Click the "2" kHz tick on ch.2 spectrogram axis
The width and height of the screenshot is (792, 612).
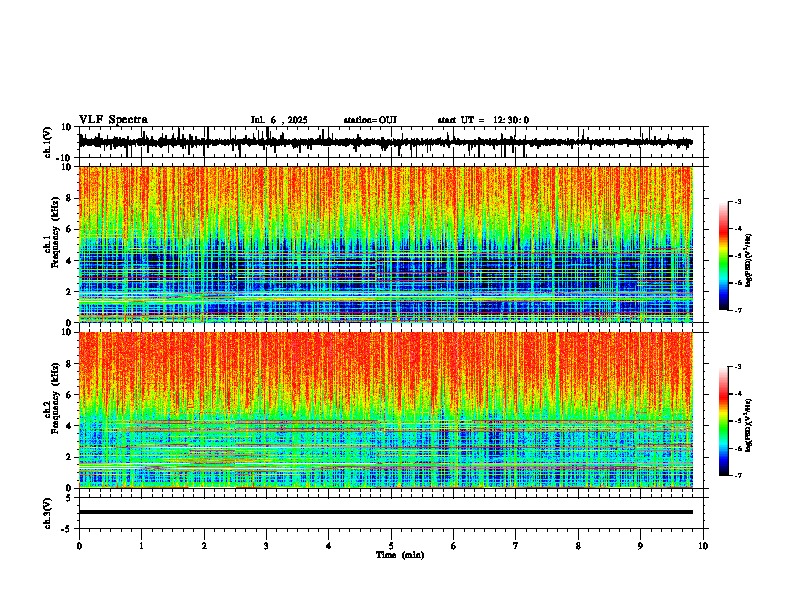coord(70,457)
